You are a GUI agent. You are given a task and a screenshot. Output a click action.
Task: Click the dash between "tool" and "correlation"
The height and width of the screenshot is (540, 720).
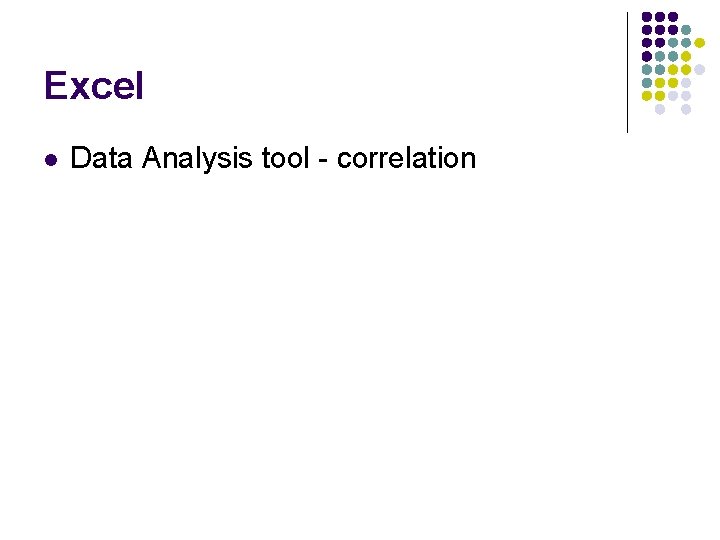(323, 161)
